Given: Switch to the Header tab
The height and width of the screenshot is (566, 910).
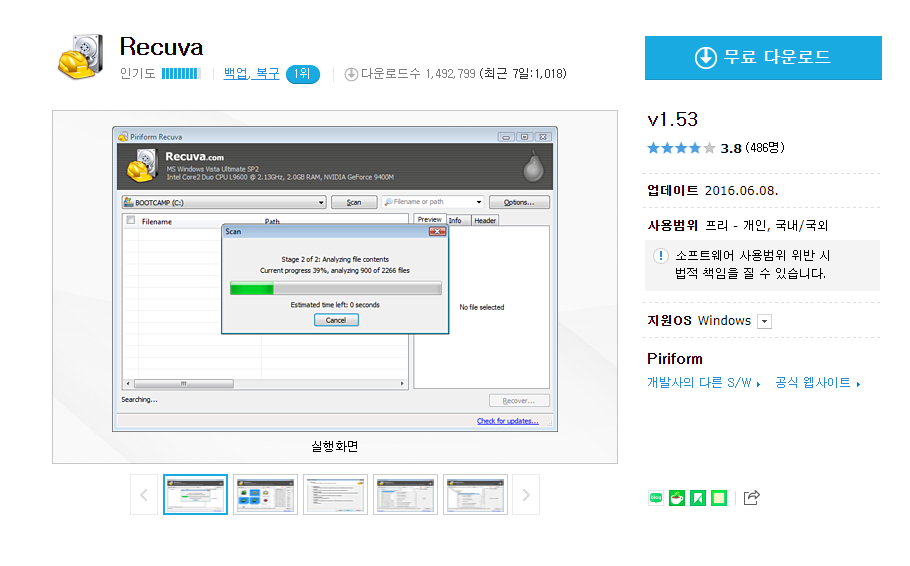Looking at the screenshot, I should pos(485,221).
